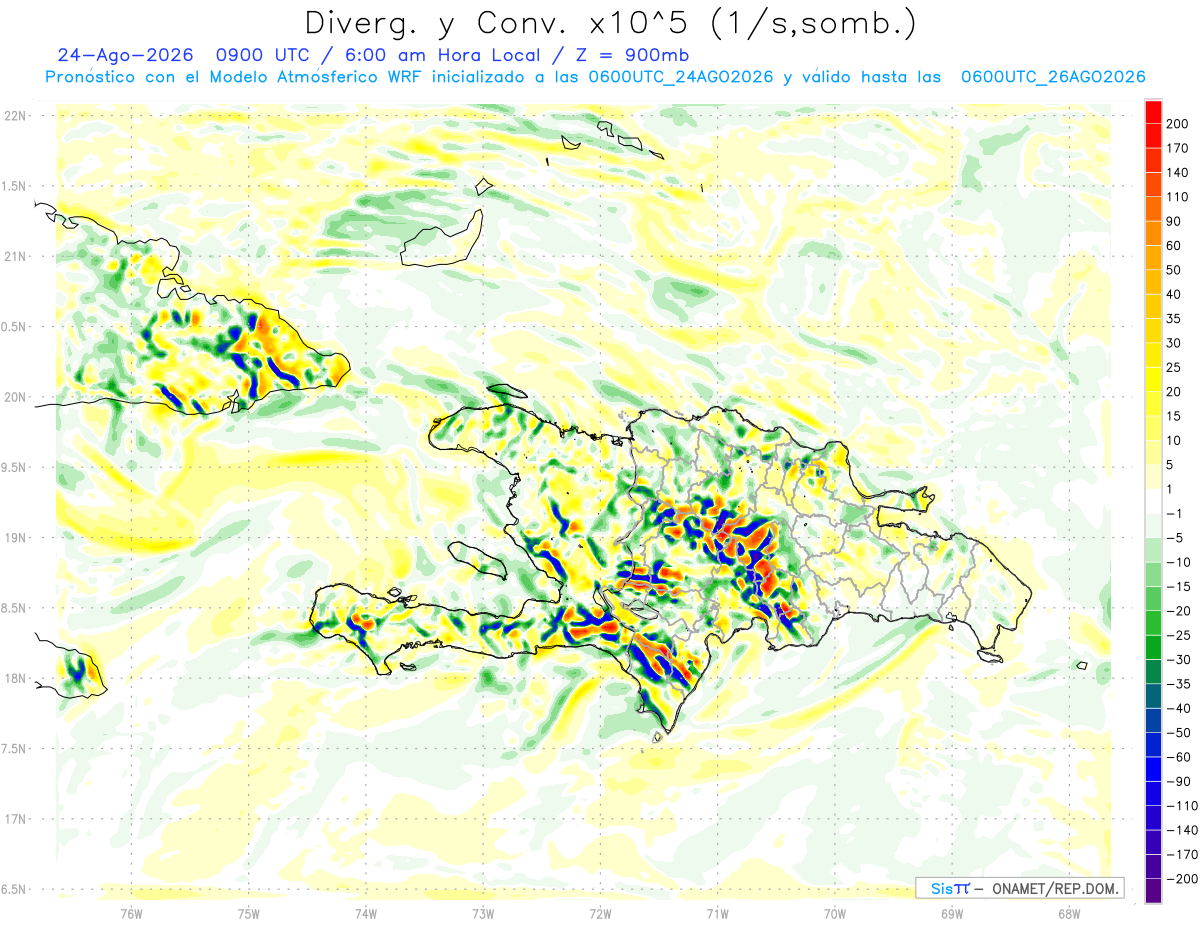Click the initialization time '0600UTC_24AGO2026'
The width and height of the screenshot is (1200, 927).
pyautogui.click(x=681, y=77)
